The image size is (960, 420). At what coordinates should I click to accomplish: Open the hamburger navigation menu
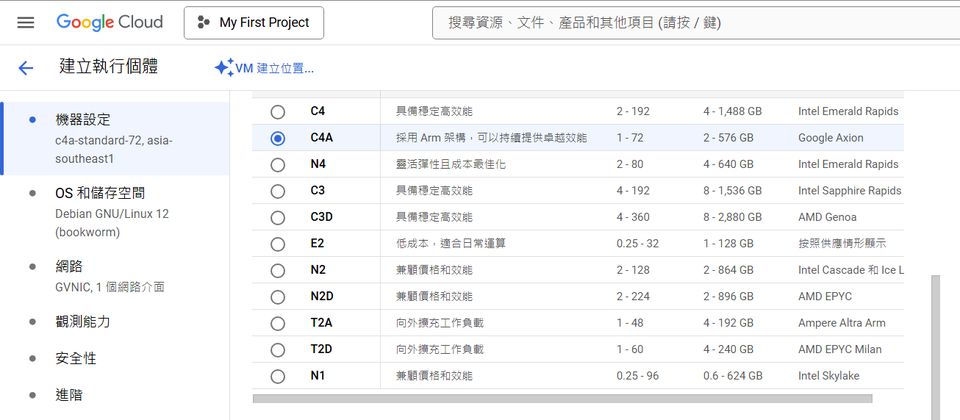click(26, 23)
